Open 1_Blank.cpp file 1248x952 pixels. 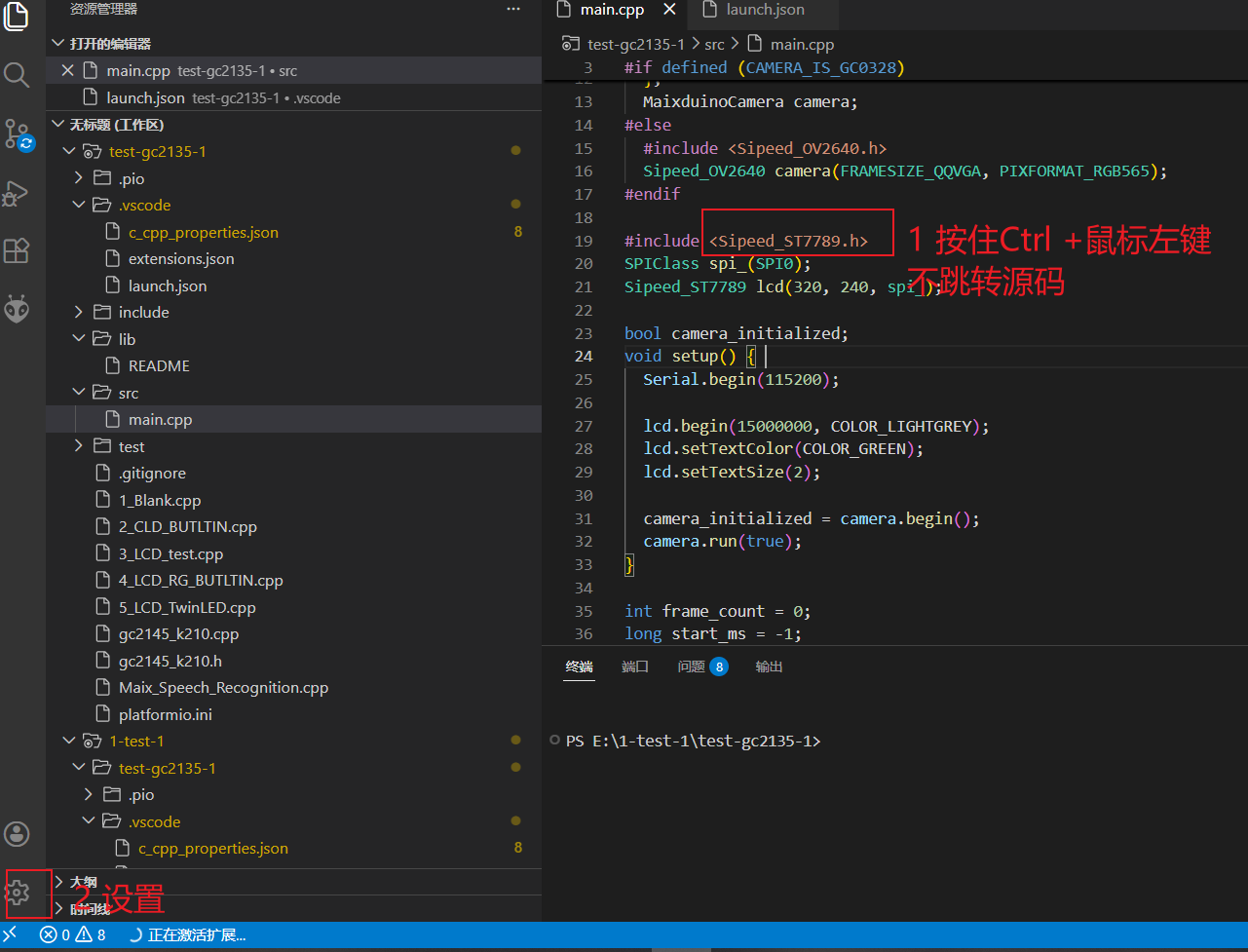point(293,500)
